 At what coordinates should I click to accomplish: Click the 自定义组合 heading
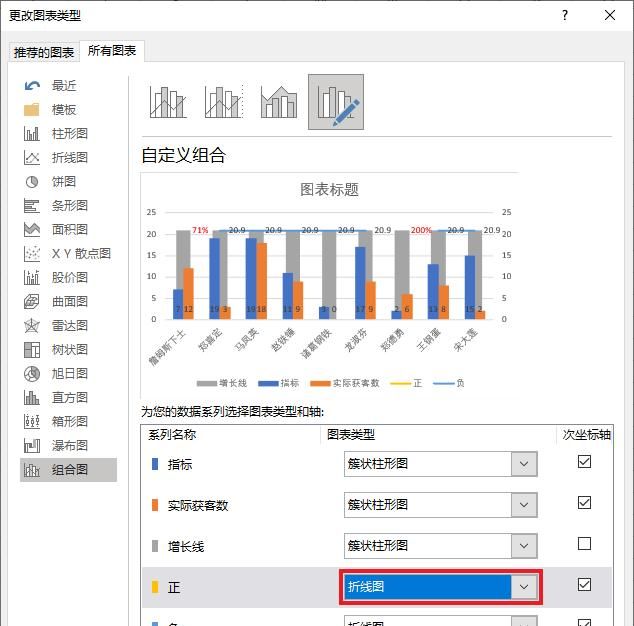pos(184,155)
